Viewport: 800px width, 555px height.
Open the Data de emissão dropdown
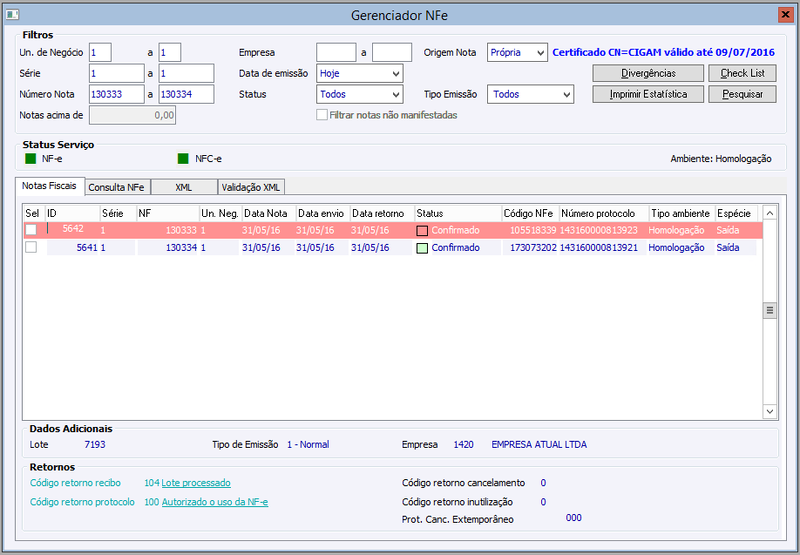click(x=360, y=73)
